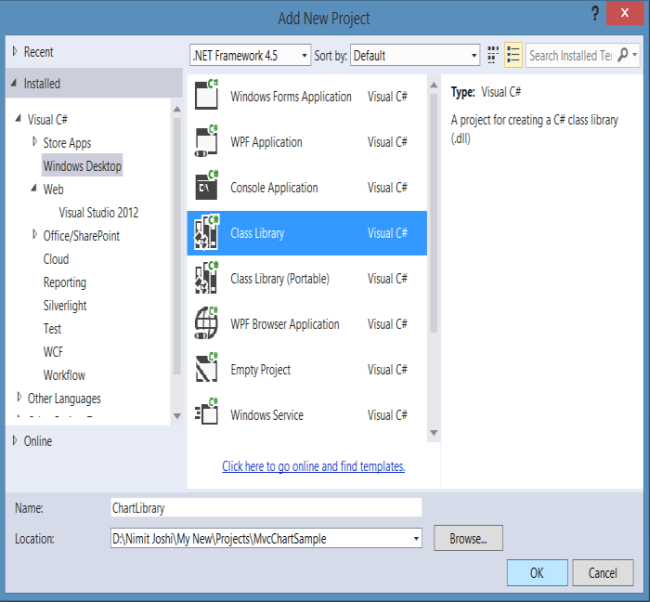The image size is (650, 602).
Task: Click the Windows Service label
Action: coord(267,415)
